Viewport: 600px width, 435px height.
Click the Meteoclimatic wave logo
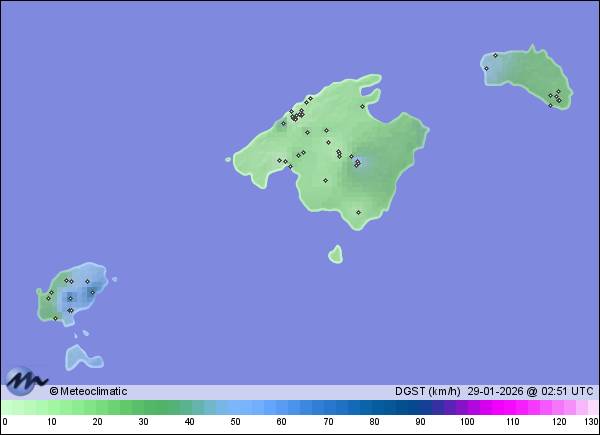tap(26, 381)
